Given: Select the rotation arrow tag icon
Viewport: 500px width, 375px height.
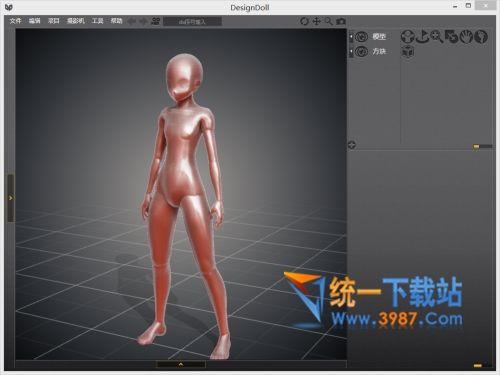Looking at the screenshot, I should (x=422, y=37).
